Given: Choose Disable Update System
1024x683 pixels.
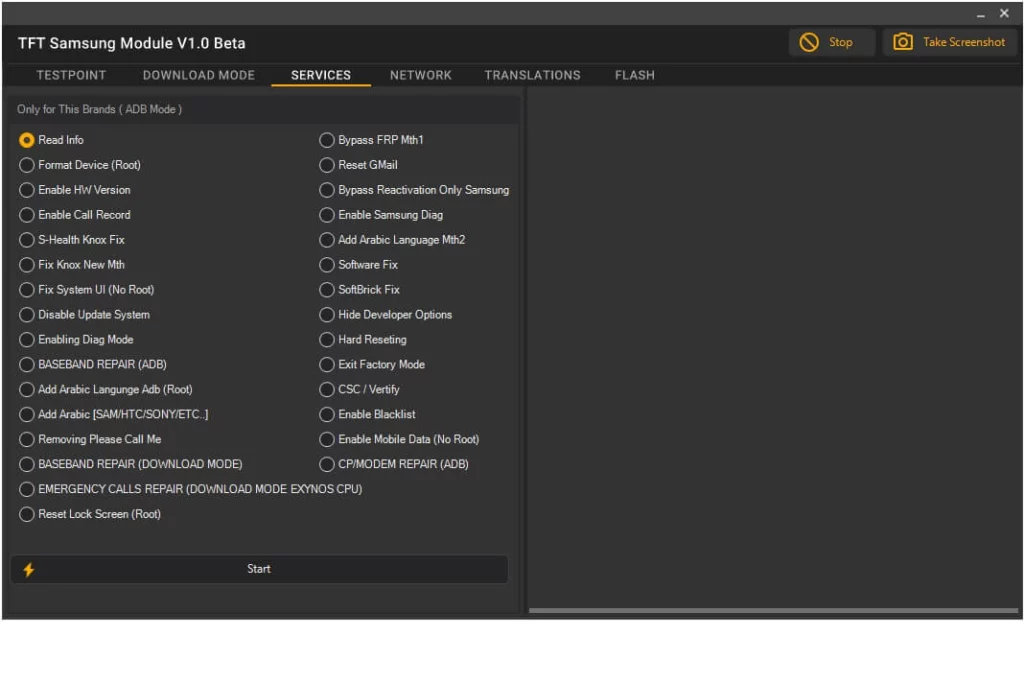Looking at the screenshot, I should (x=84, y=314).
